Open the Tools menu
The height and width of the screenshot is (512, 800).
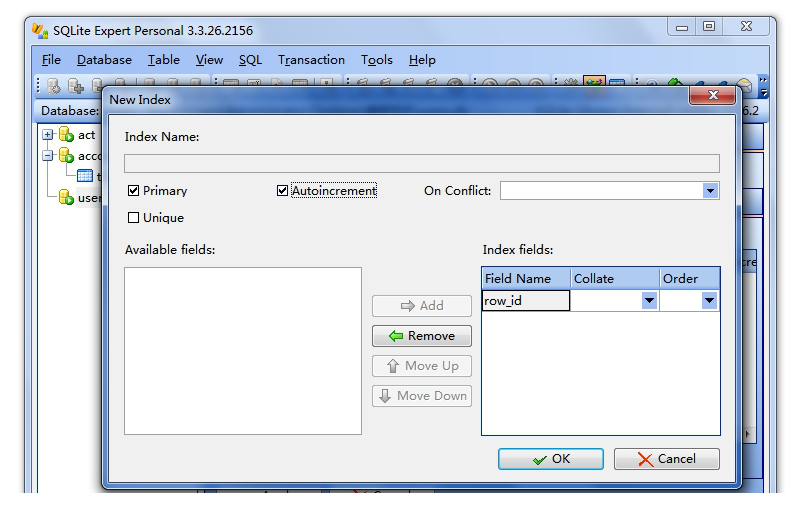coord(377,60)
